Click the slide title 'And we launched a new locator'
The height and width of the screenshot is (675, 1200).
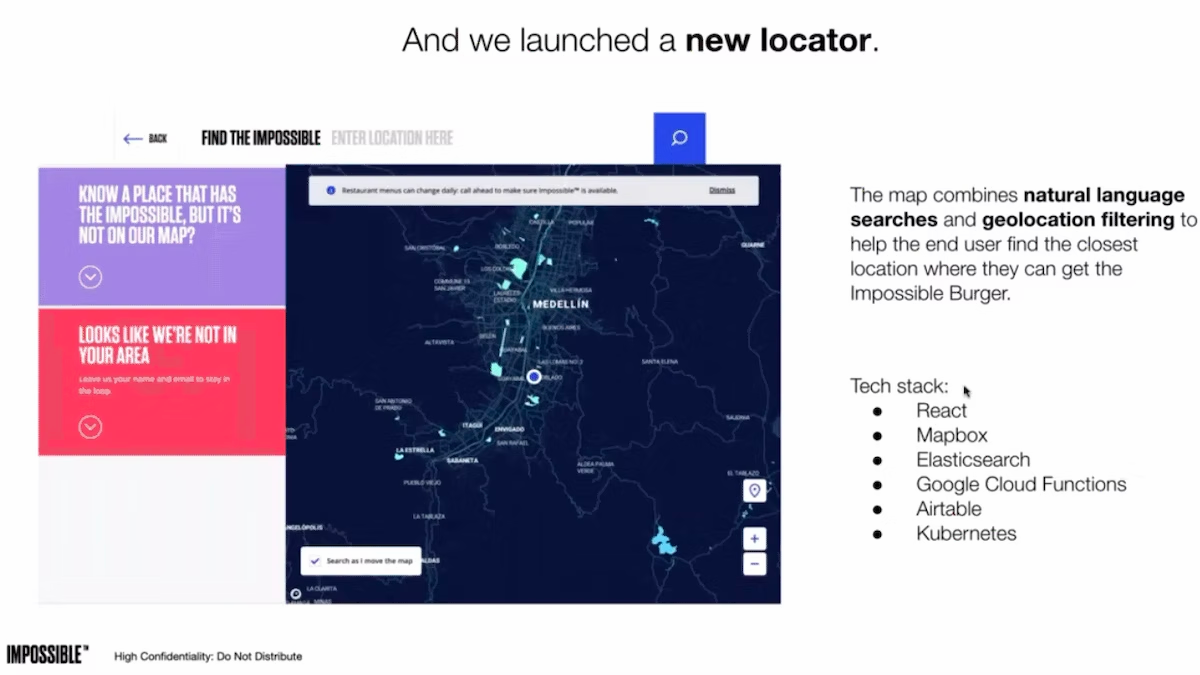coord(640,40)
